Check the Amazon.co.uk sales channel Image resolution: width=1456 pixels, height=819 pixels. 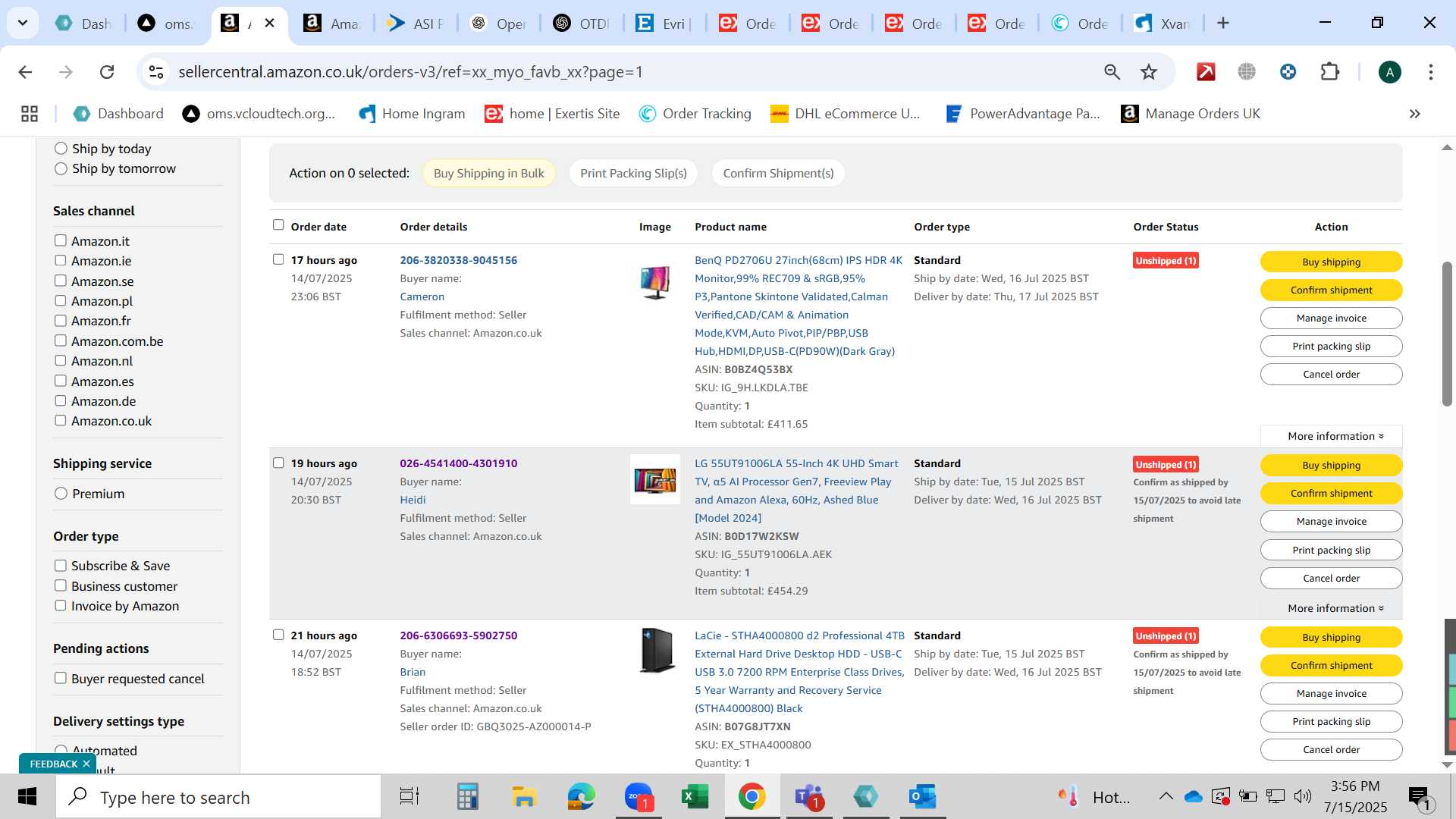pyautogui.click(x=60, y=420)
